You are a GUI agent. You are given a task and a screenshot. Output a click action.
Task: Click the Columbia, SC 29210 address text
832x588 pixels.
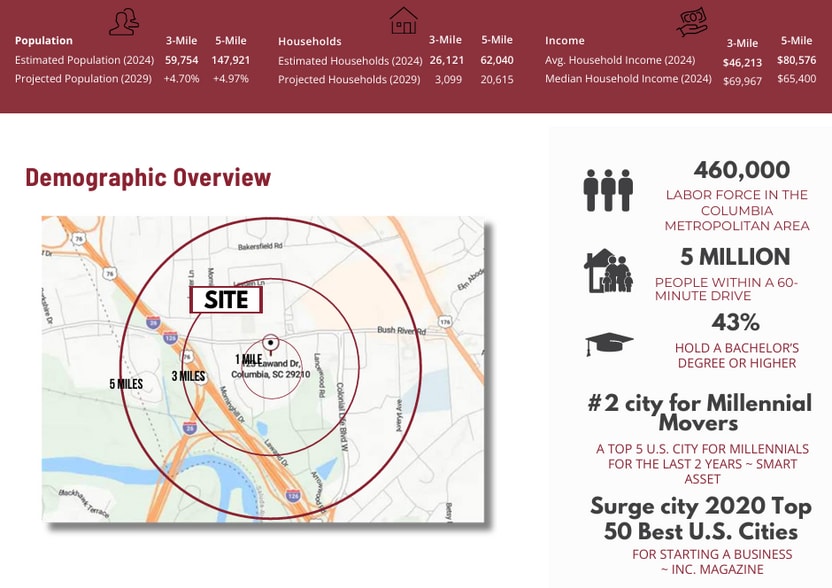click(x=265, y=374)
